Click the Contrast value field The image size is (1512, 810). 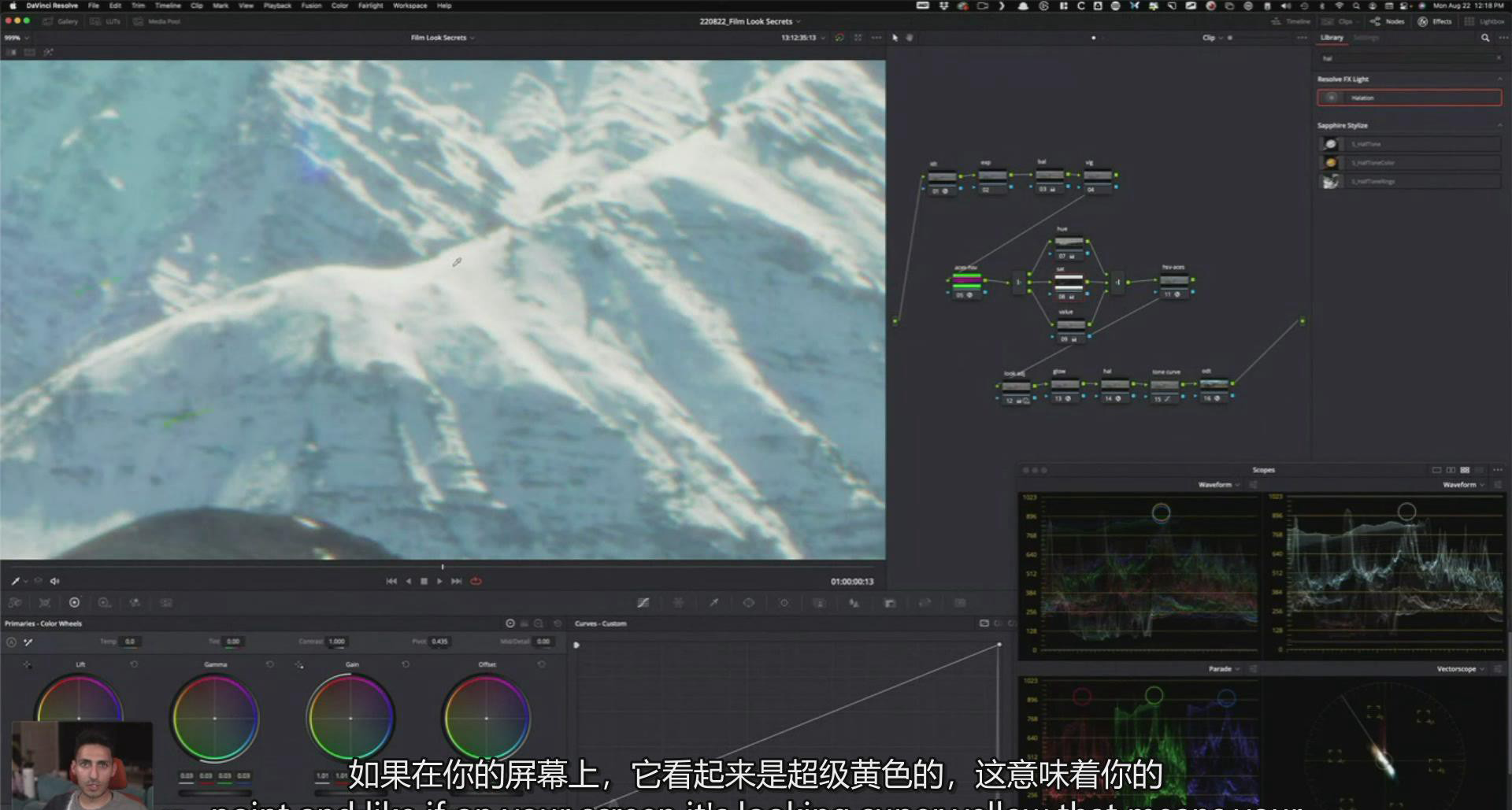337,642
